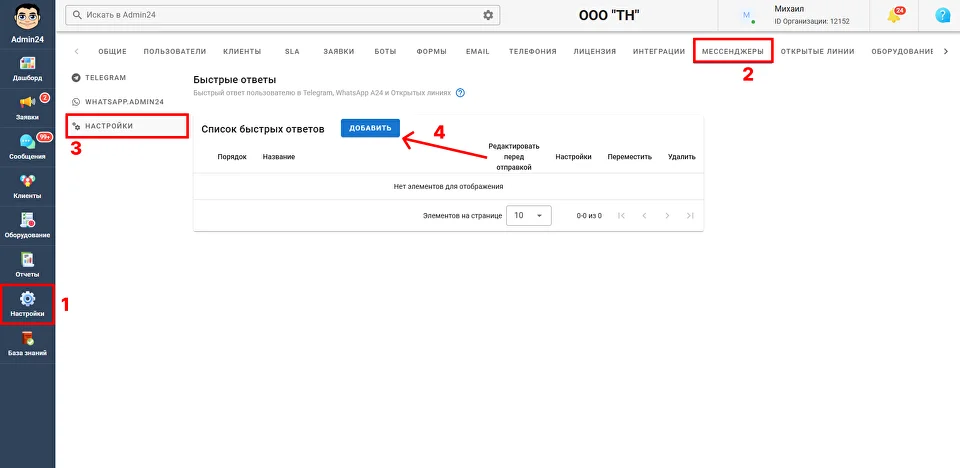
Task: Click the Admin24 avatar logo
Action: [28, 17]
